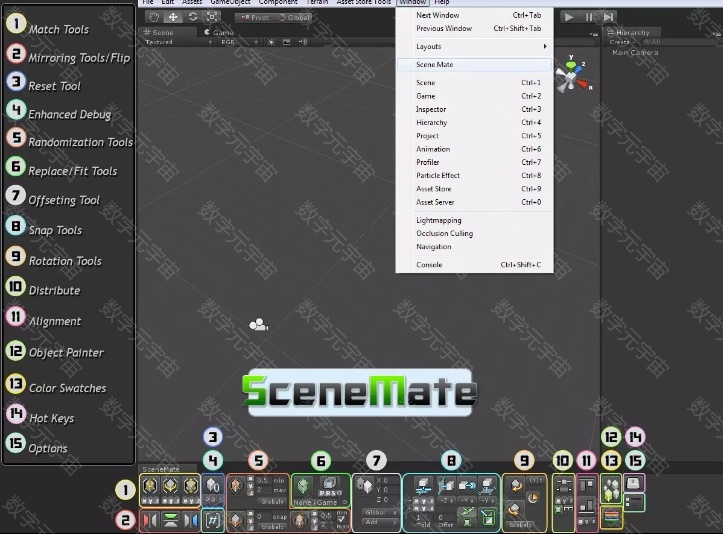
Task: Toggle the scene overlay image icon
Action: 286,42
